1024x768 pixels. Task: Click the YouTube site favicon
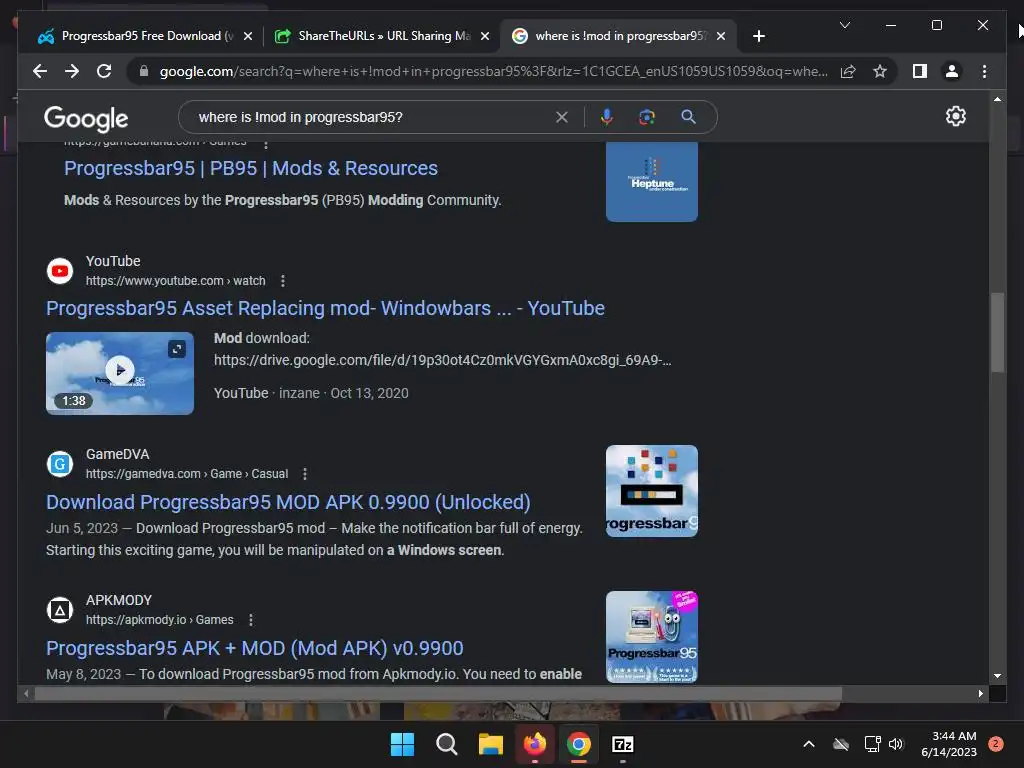point(60,270)
